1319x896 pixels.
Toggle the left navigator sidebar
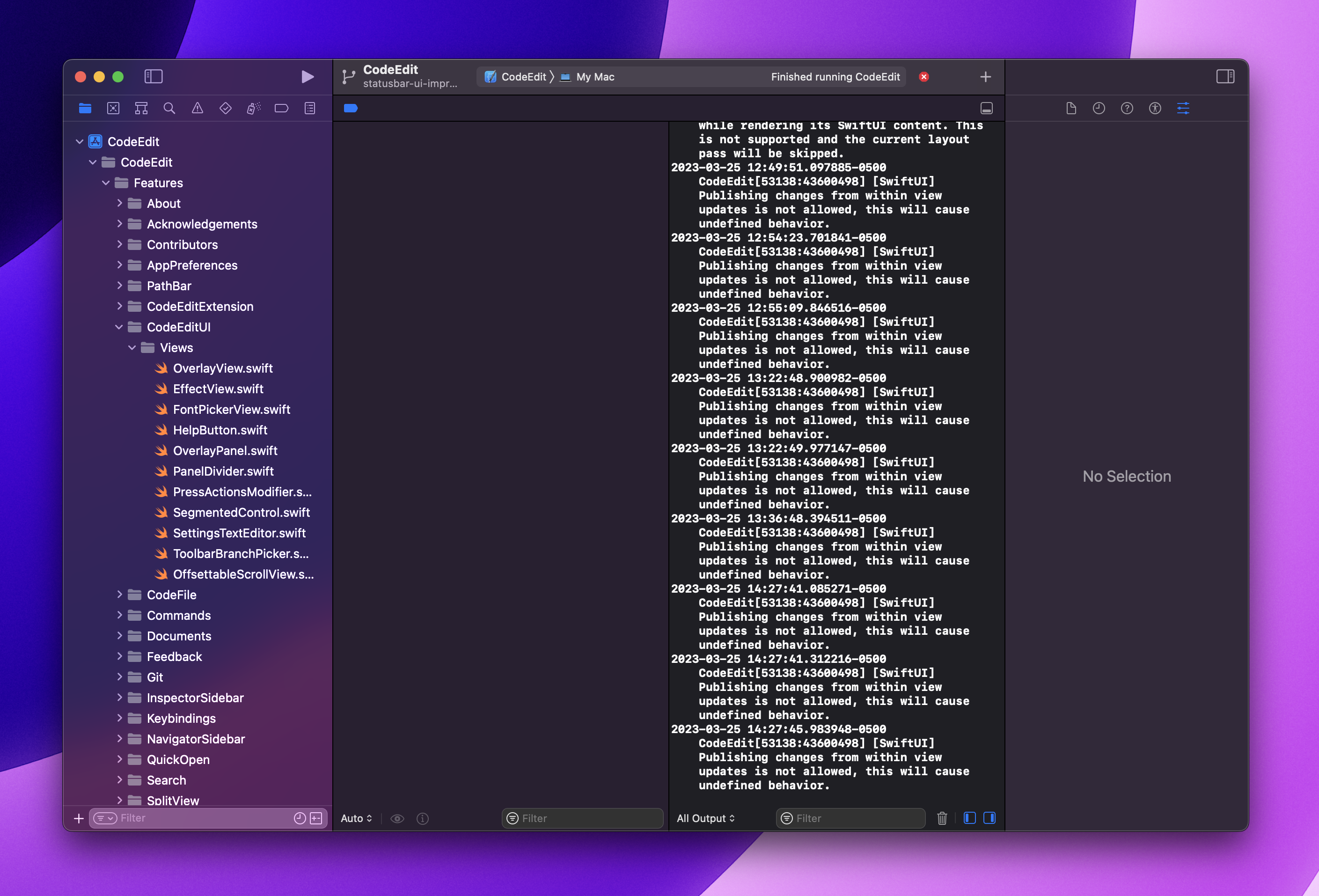[x=153, y=77]
